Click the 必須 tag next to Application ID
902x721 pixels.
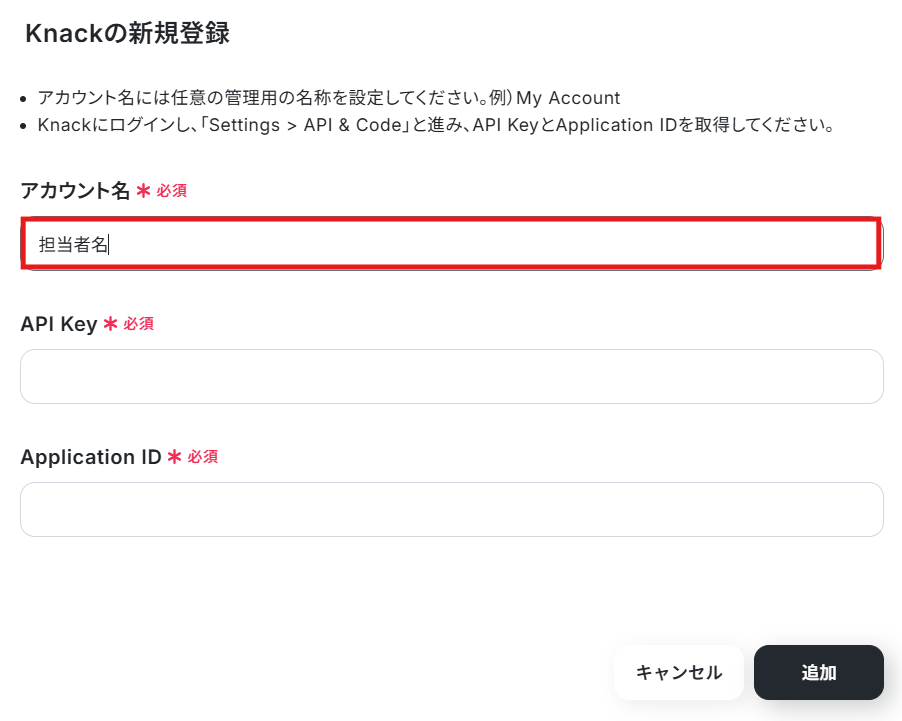[202, 457]
